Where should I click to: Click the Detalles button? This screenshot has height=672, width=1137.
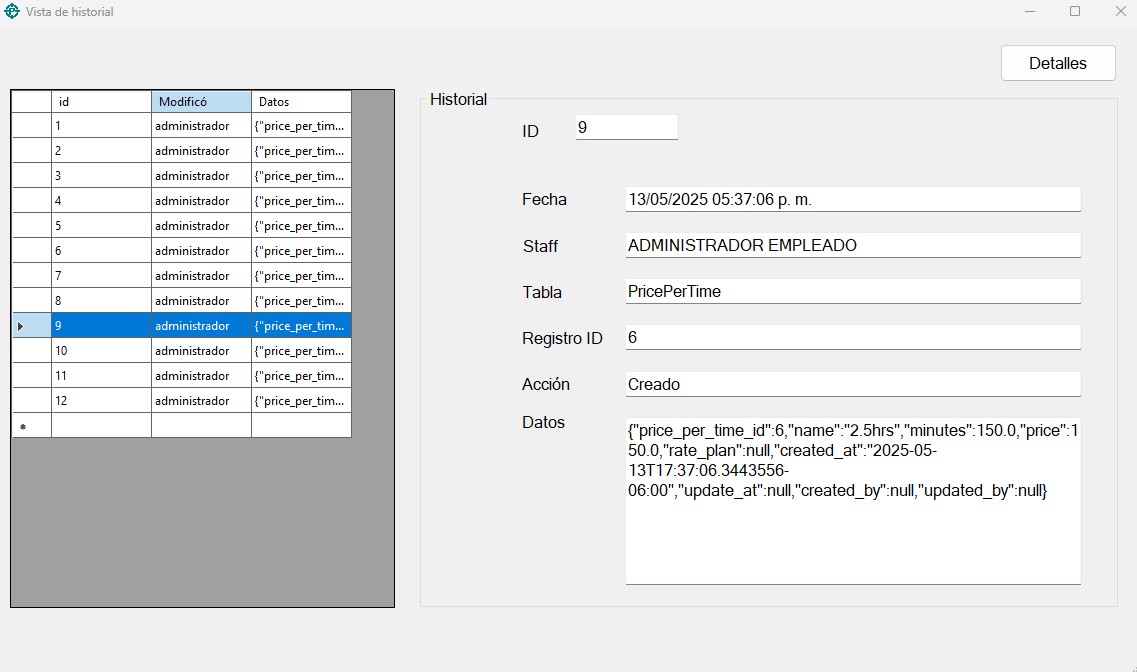1057,63
